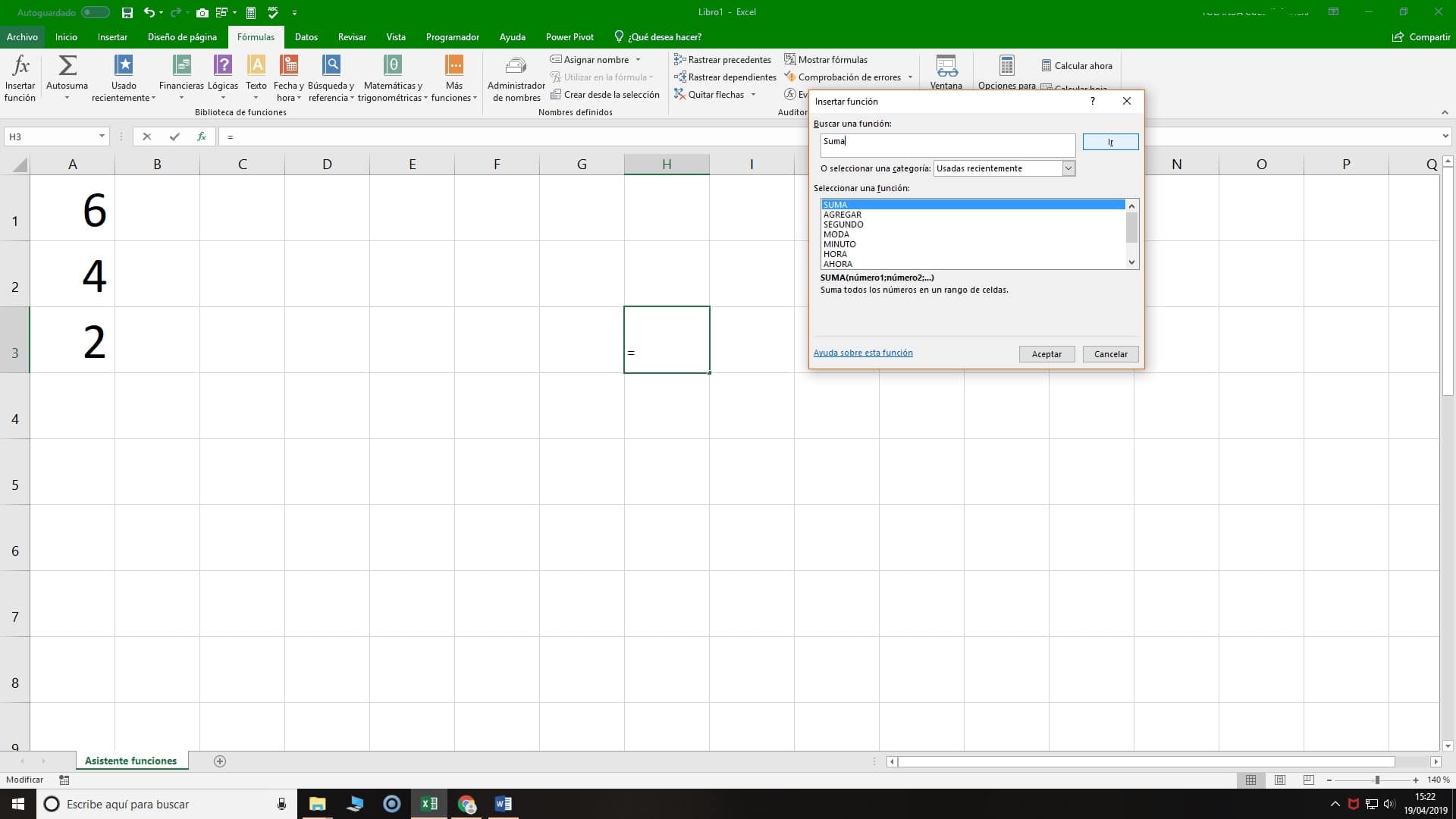Viewport: 1456px width, 819px height.
Task: Open the Ayuda sobre esta función link
Action: (863, 353)
